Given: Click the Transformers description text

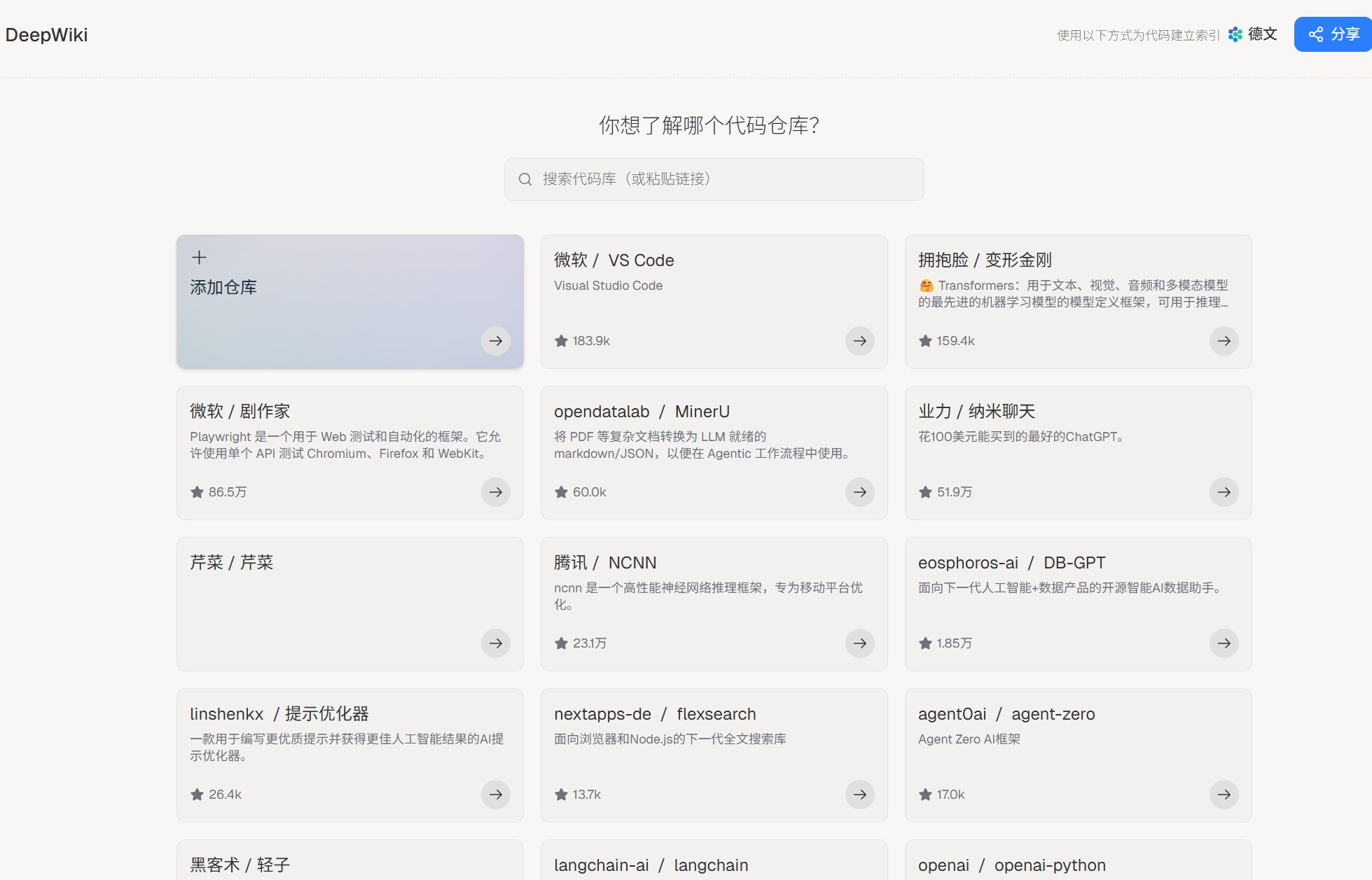Looking at the screenshot, I should [1074, 294].
